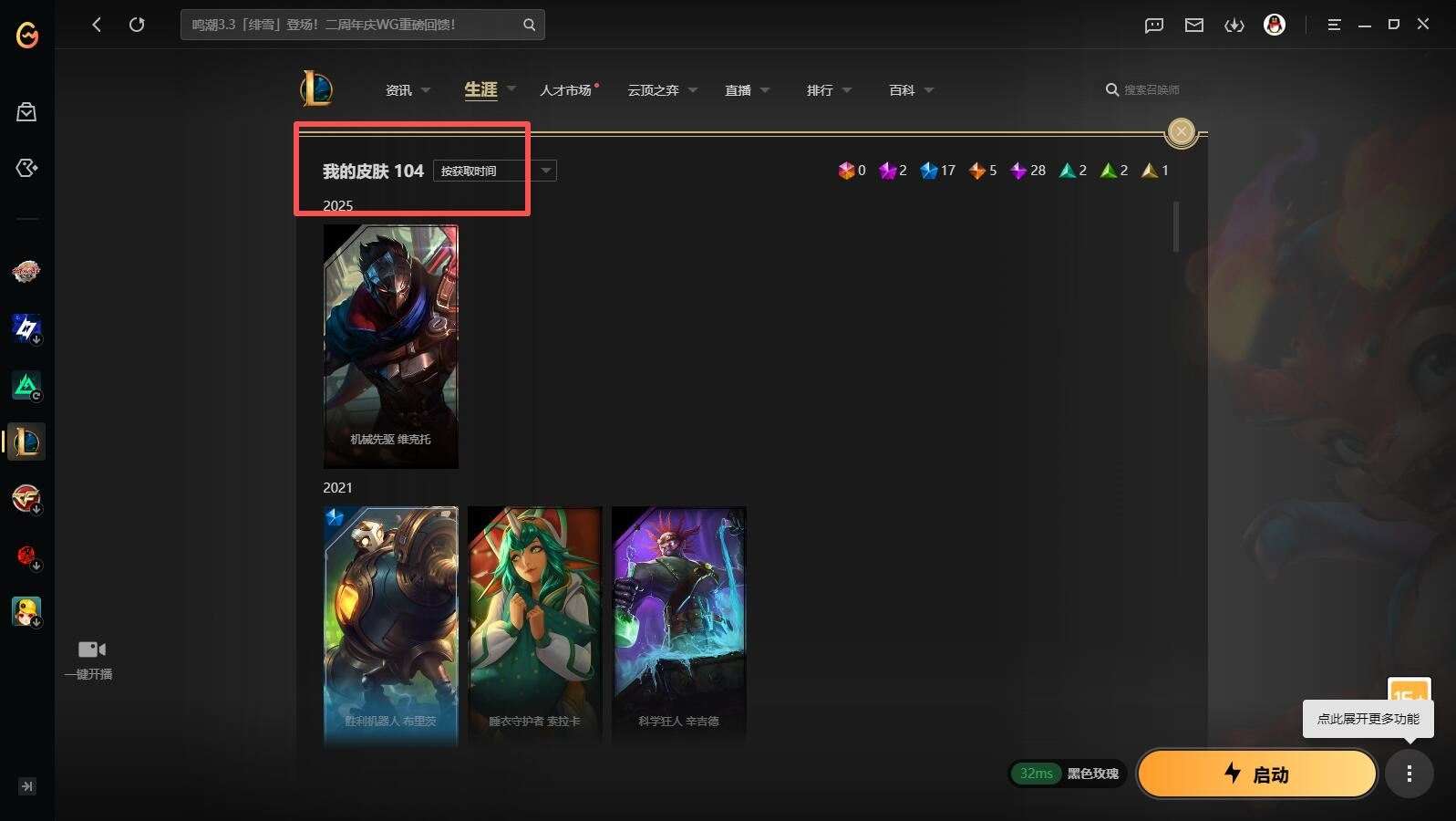Open the download manager icon
1456x821 pixels.
(1234, 25)
